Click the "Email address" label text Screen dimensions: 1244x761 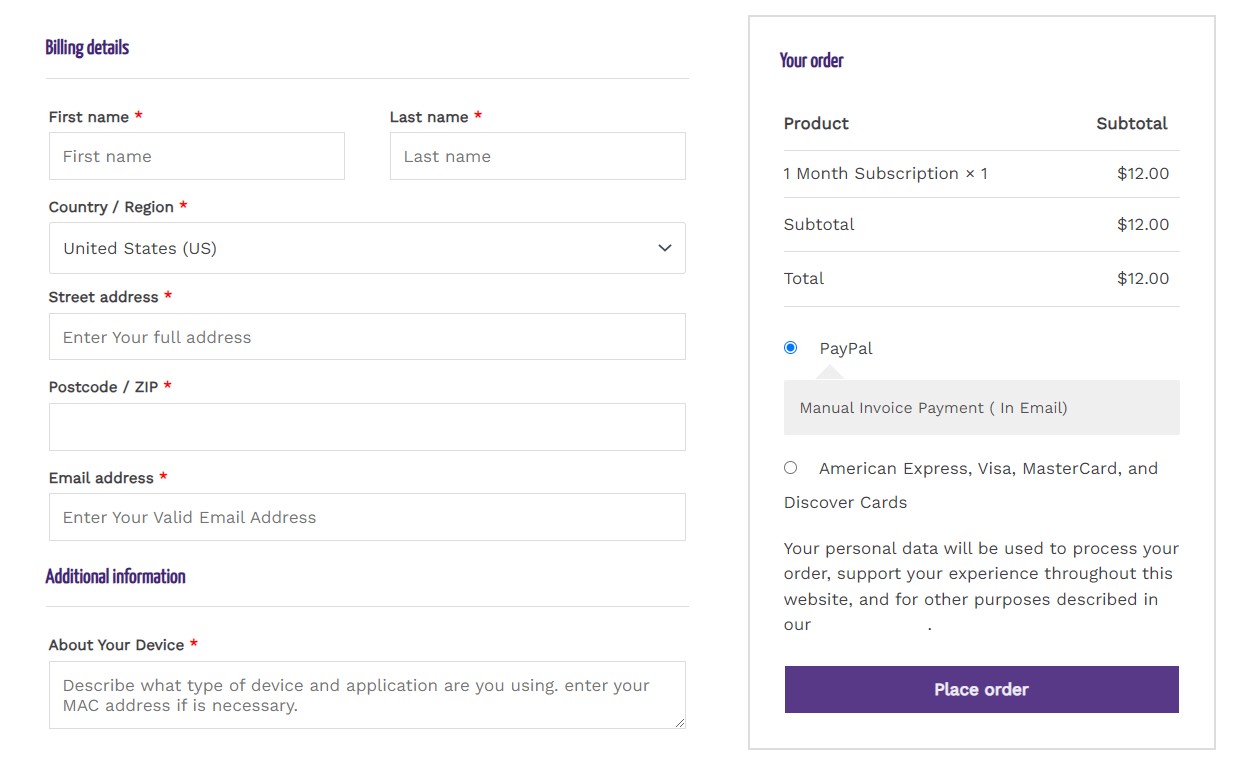pyautogui.click(x=101, y=478)
